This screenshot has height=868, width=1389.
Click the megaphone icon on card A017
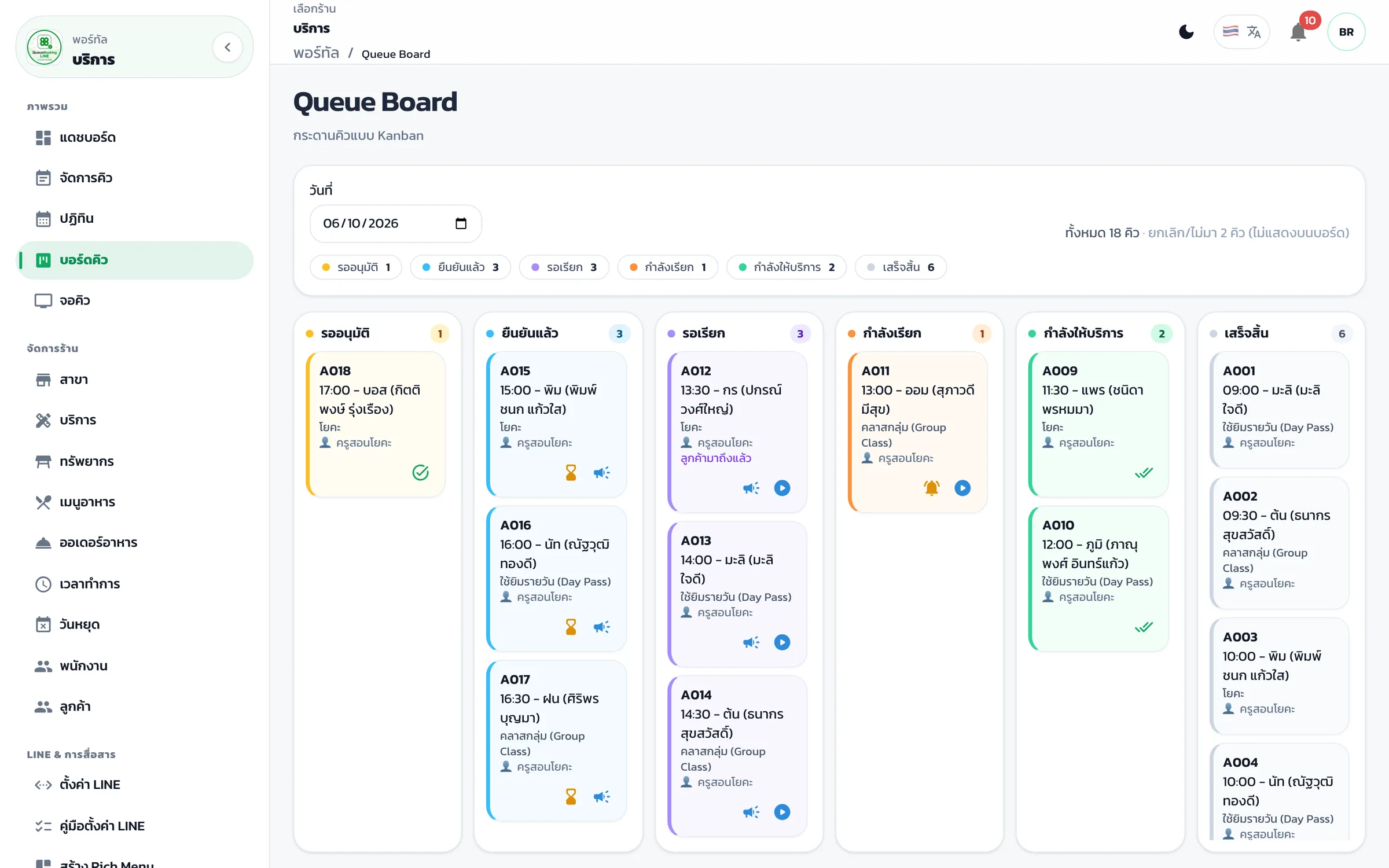(x=601, y=797)
